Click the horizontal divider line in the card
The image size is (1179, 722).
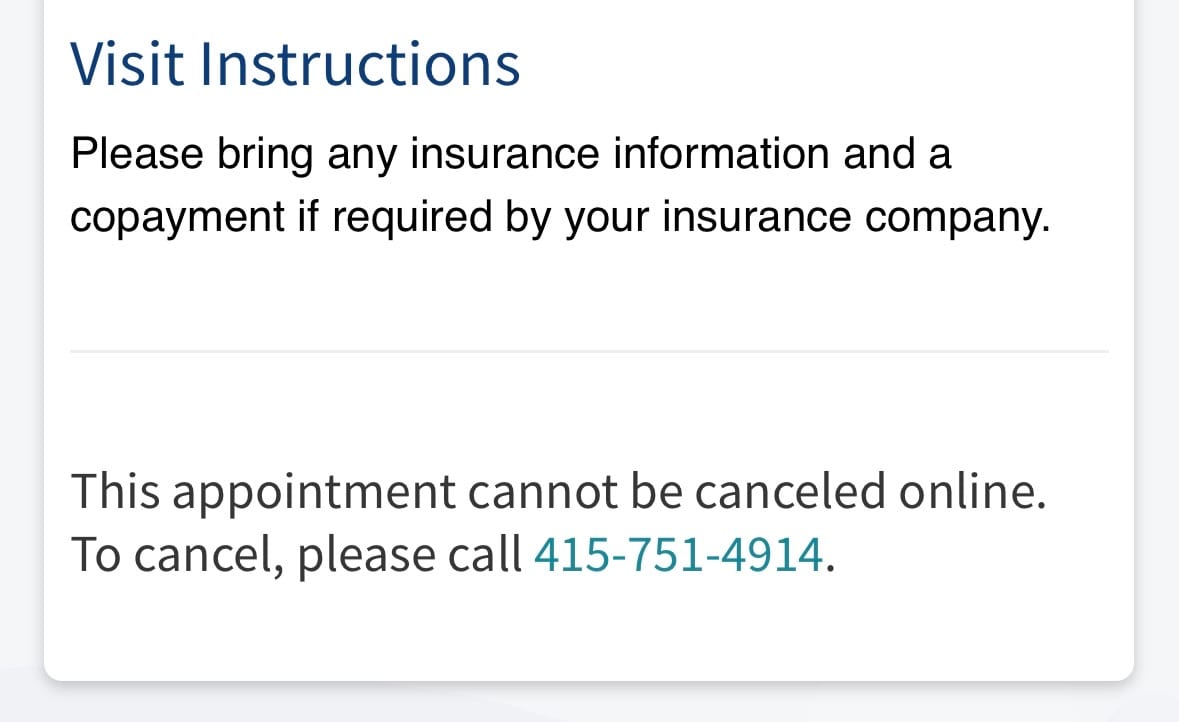pos(589,351)
